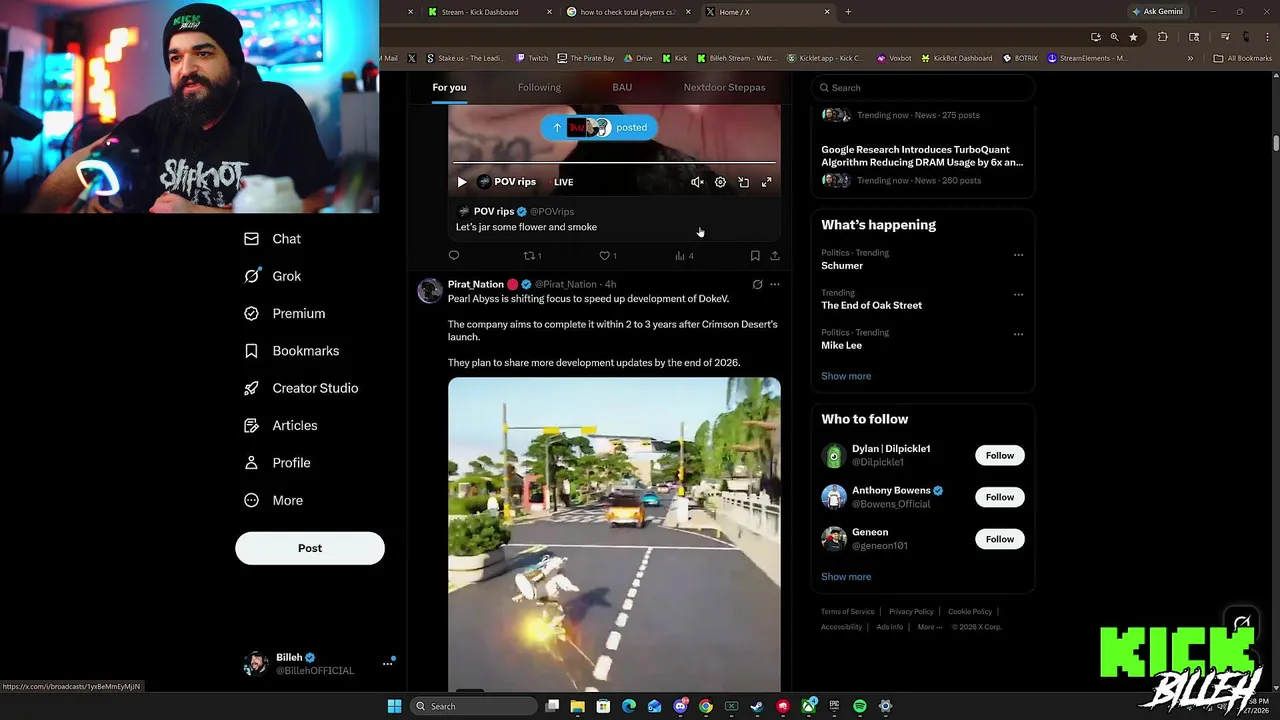Image resolution: width=1280 pixels, height=720 pixels.
Task: Open the All Bookmarks folder
Action: coord(1242,58)
